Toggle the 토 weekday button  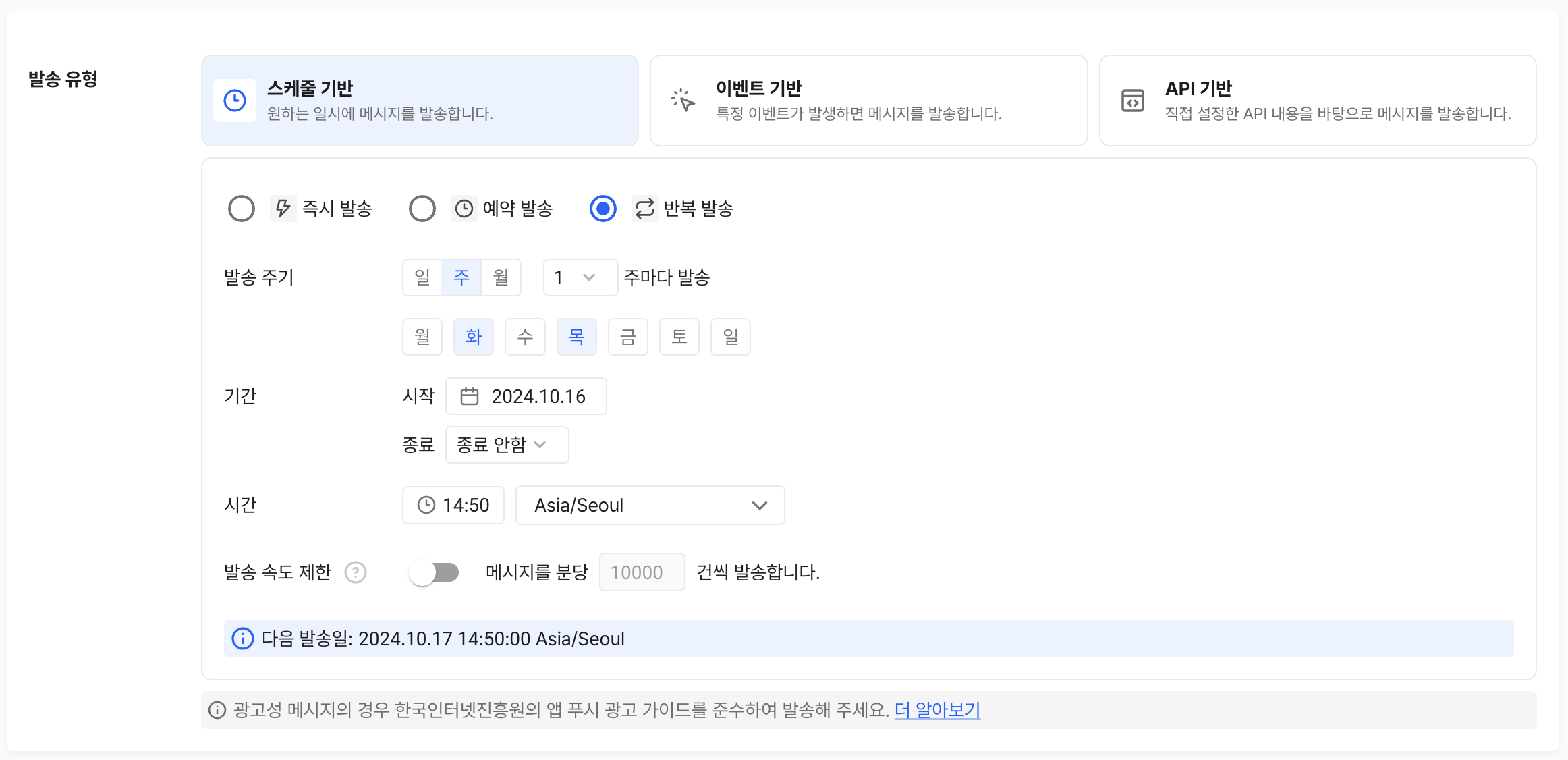[679, 337]
